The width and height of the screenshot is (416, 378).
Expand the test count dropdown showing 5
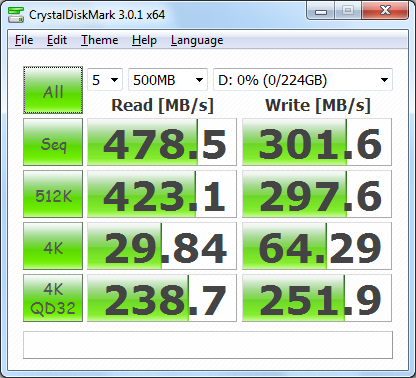(105, 80)
